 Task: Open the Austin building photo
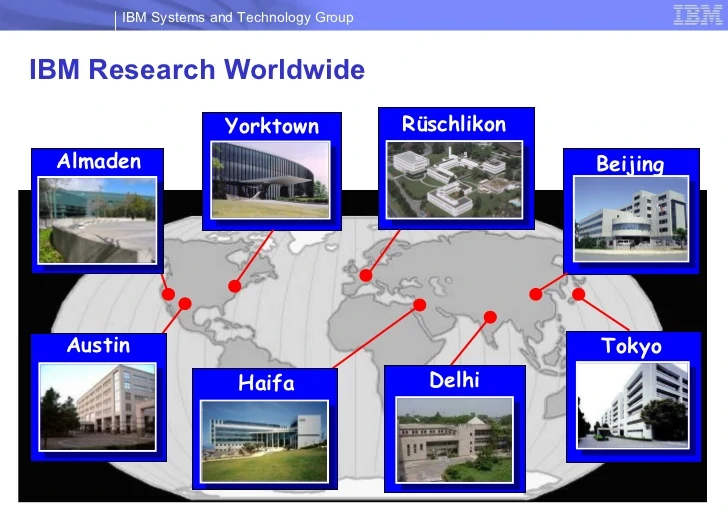point(98,407)
